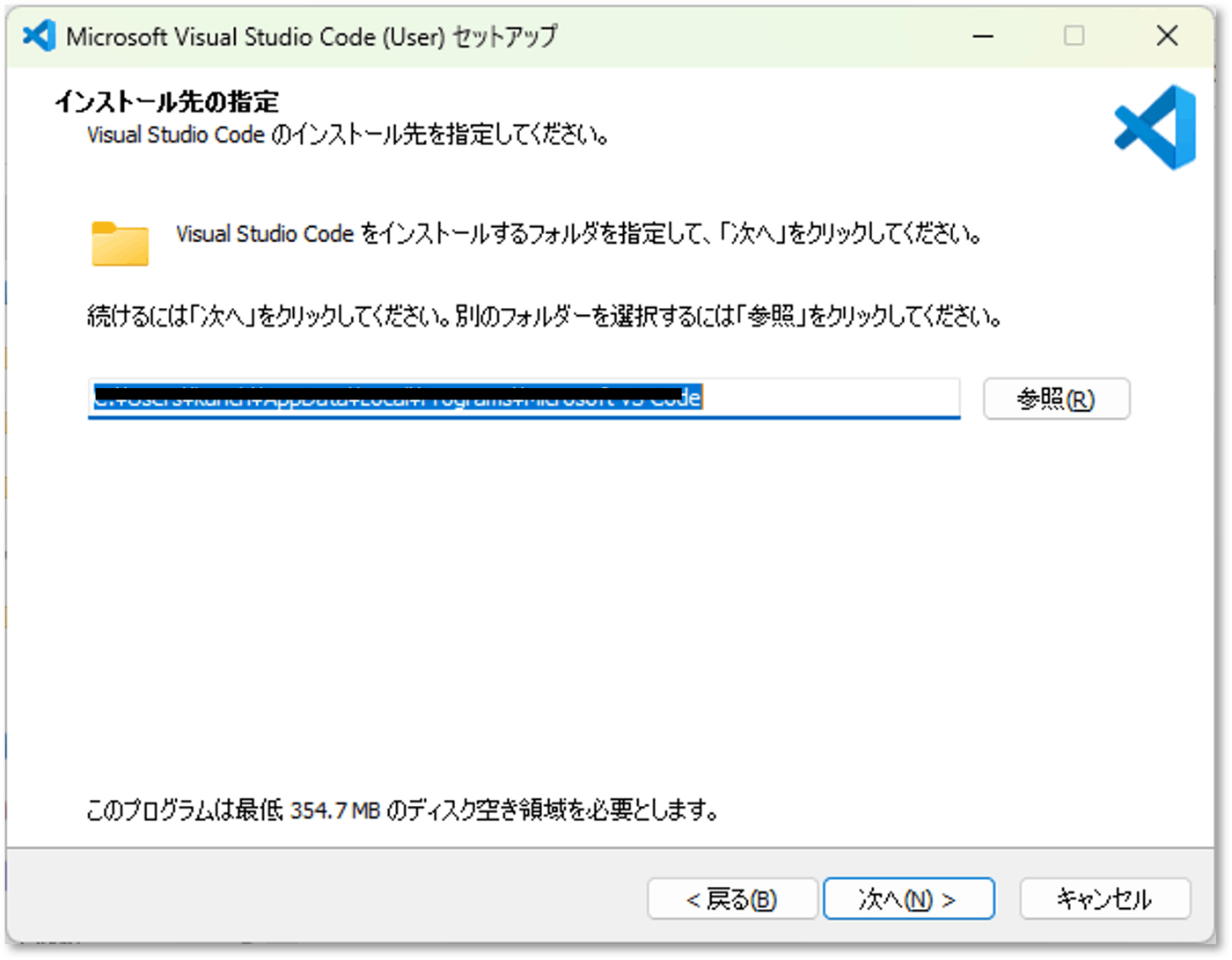Cancel setup with the キャンセル button

pyautogui.click(x=1104, y=898)
